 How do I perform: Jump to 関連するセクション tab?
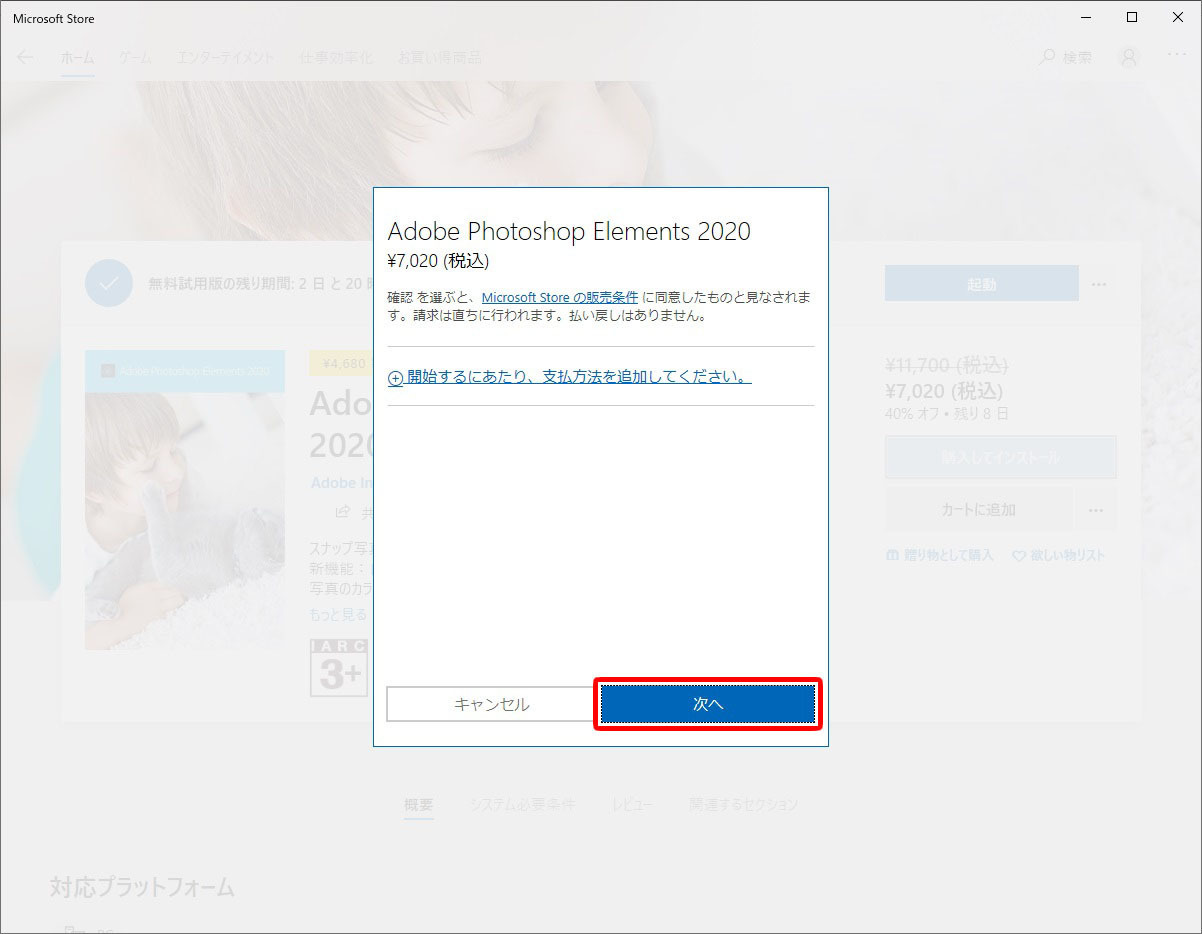(744, 805)
